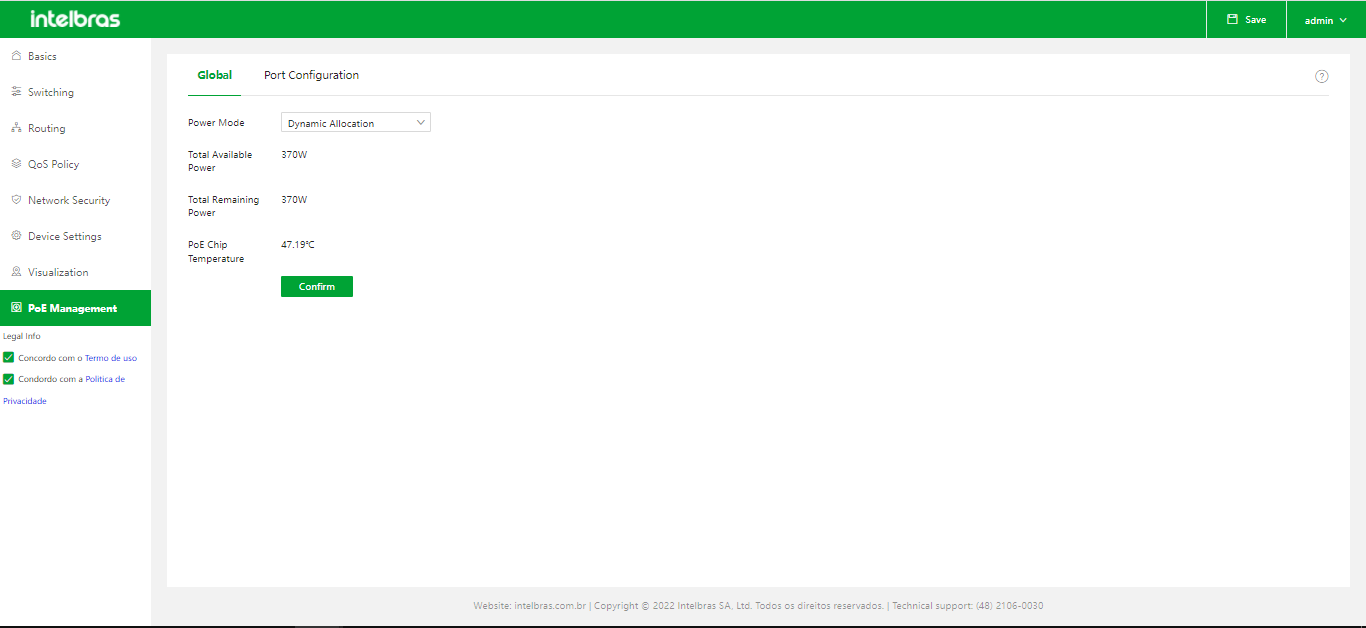Click the Switching icon in sidebar

pos(16,92)
